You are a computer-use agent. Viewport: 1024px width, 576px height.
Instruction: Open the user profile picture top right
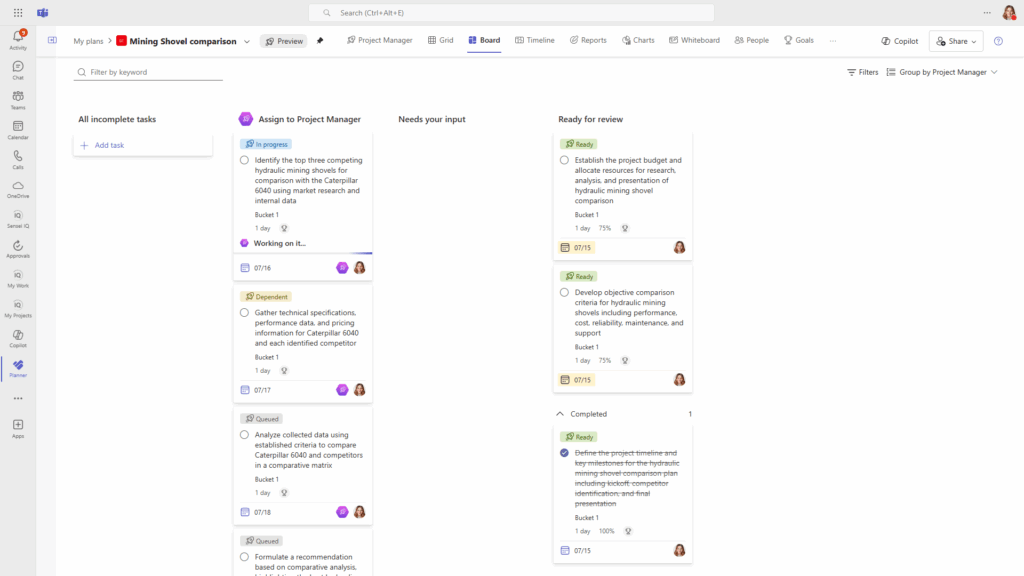1010,12
